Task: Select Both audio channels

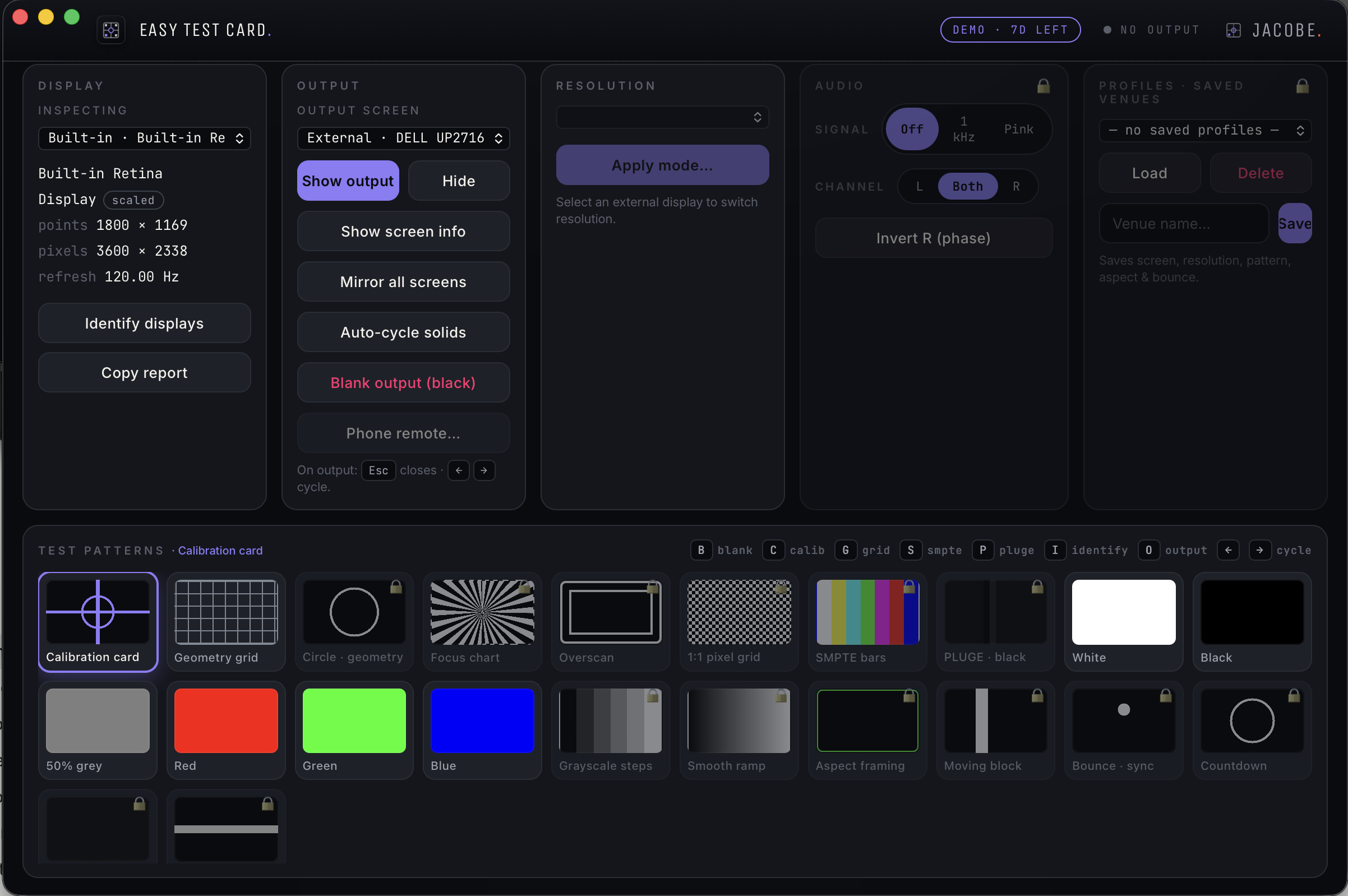Action: pyautogui.click(x=967, y=186)
